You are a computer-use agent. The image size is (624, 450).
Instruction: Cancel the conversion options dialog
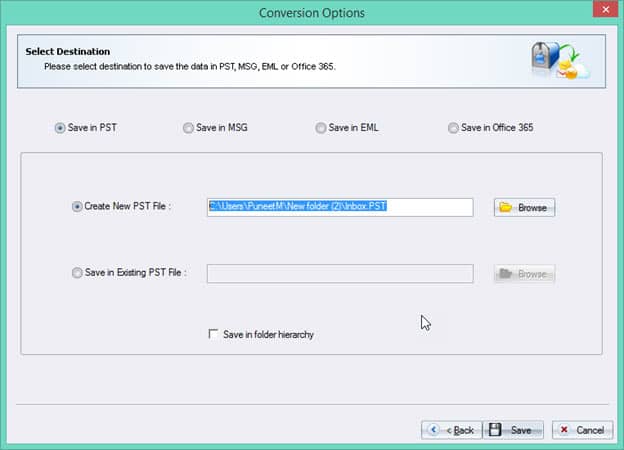point(582,430)
